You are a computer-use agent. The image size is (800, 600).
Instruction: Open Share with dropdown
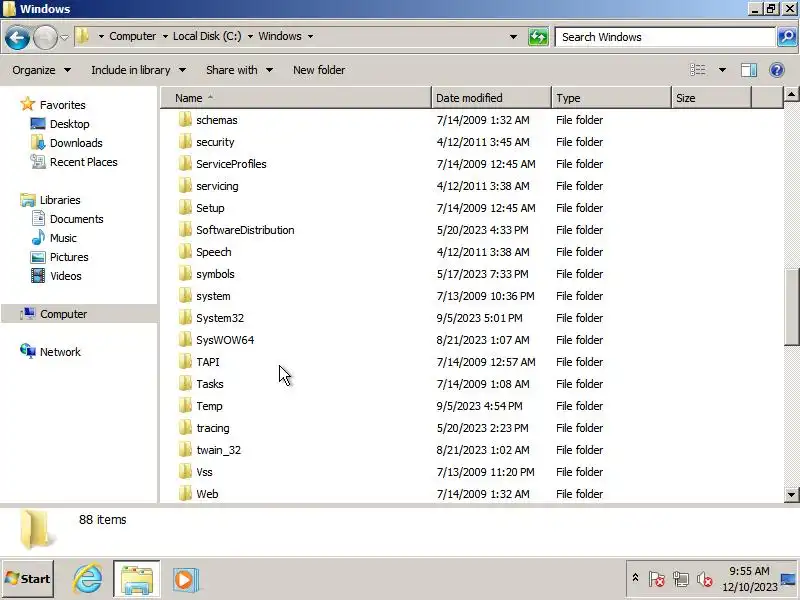(239, 70)
